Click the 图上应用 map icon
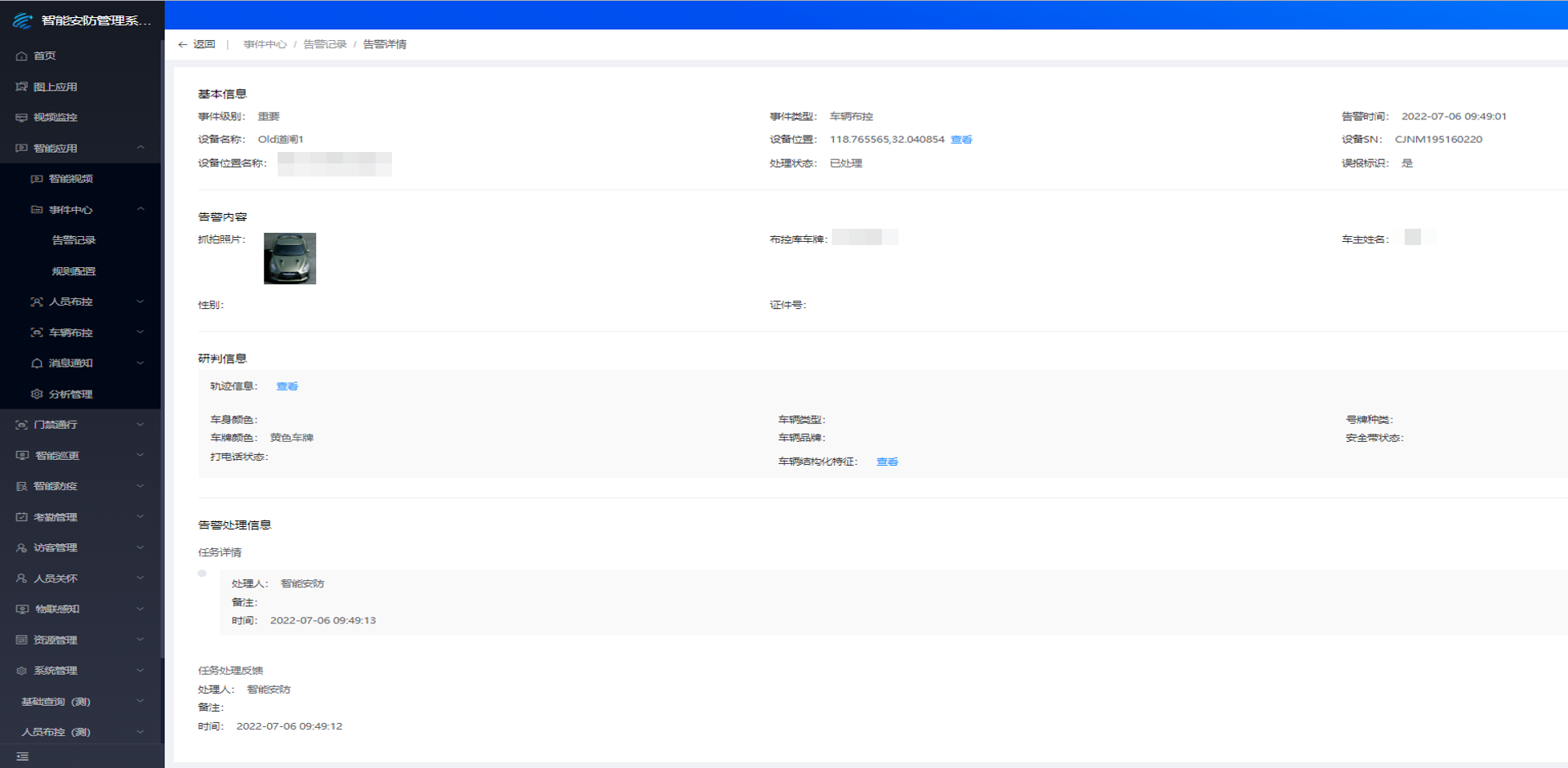The height and width of the screenshot is (768, 1568). [21, 87]
